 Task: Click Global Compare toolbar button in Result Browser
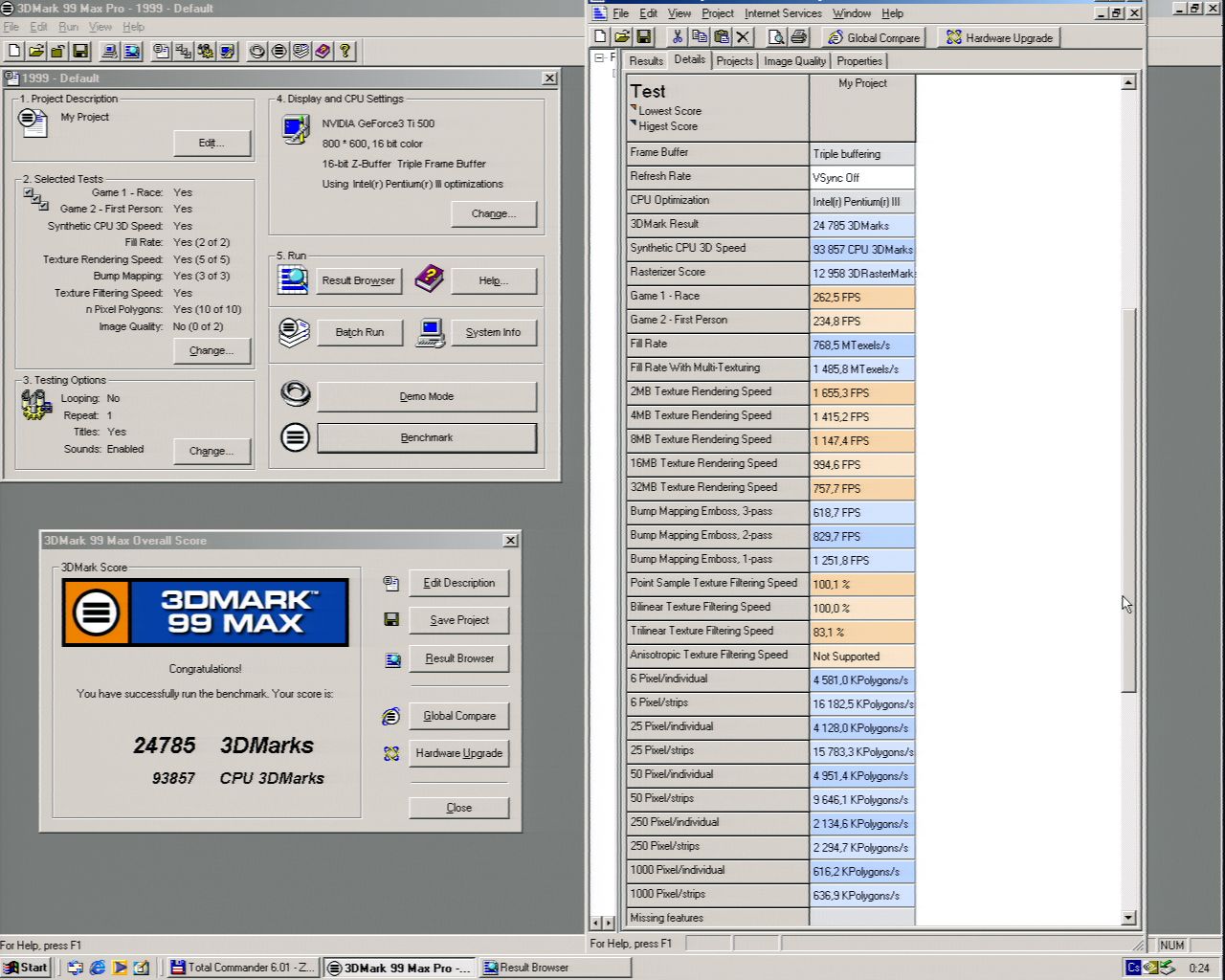873,37
